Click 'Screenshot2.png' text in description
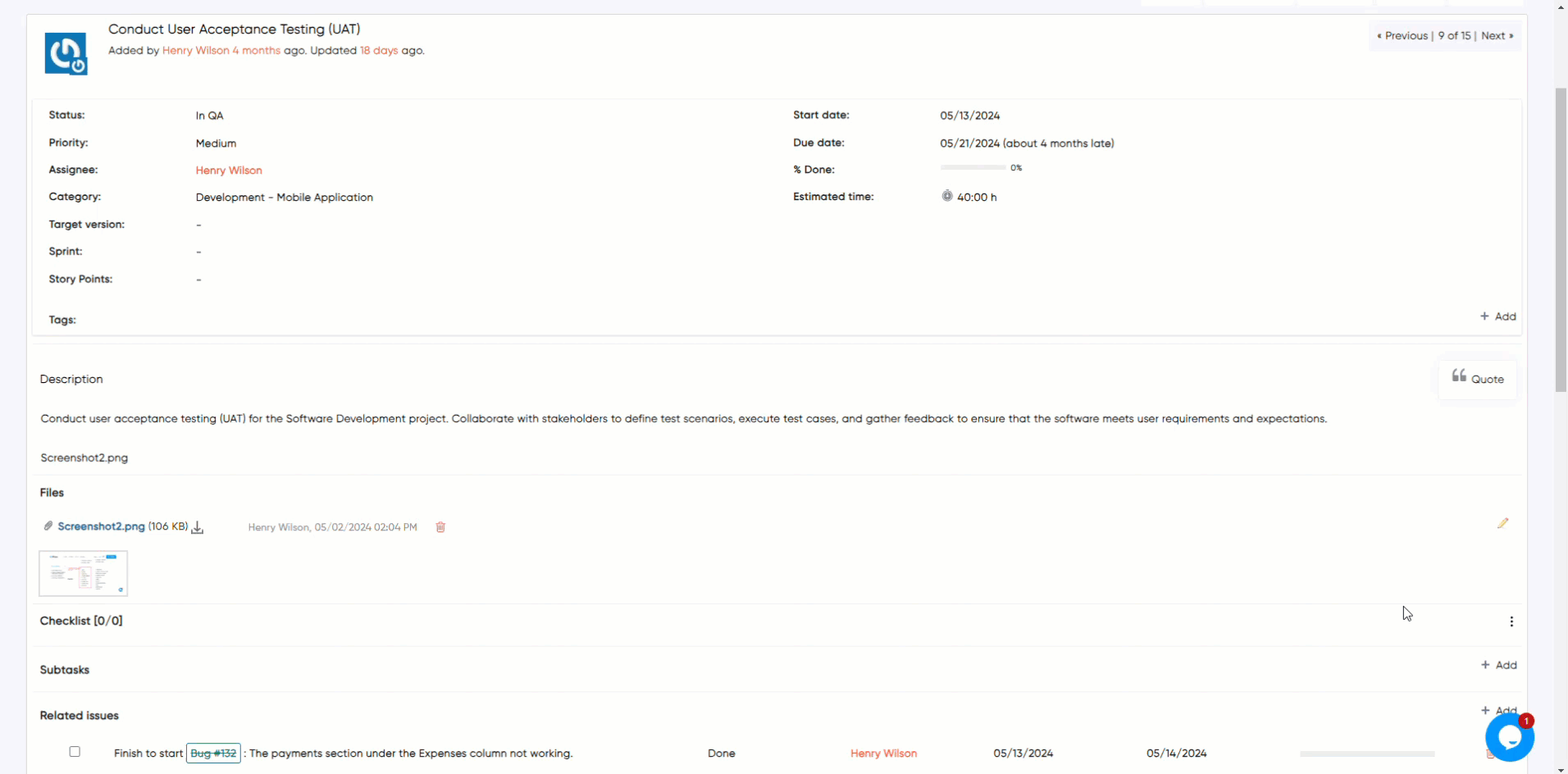This screenshot has width=1568, height=774. pos(84,458)
